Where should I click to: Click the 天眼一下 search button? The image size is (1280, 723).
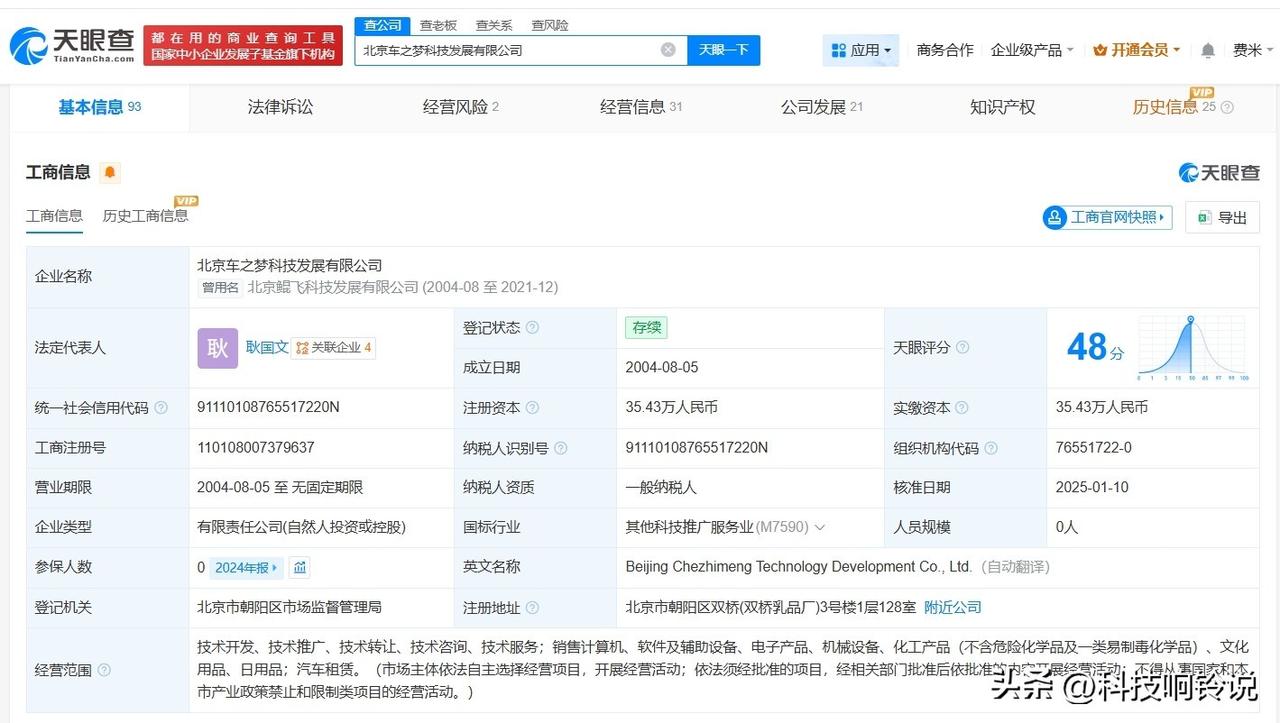724,50
